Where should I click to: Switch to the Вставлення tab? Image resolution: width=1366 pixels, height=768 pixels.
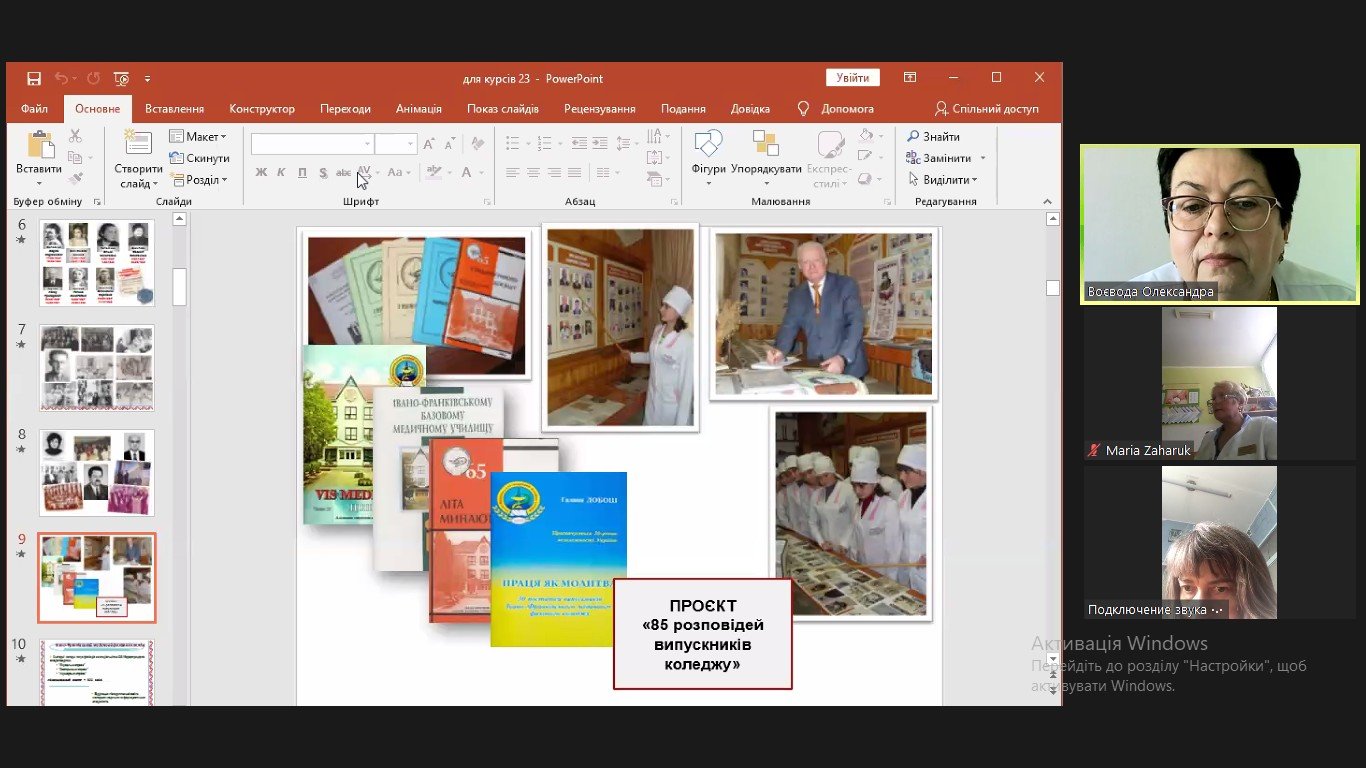pyautogui.click(x=174, y=109)
